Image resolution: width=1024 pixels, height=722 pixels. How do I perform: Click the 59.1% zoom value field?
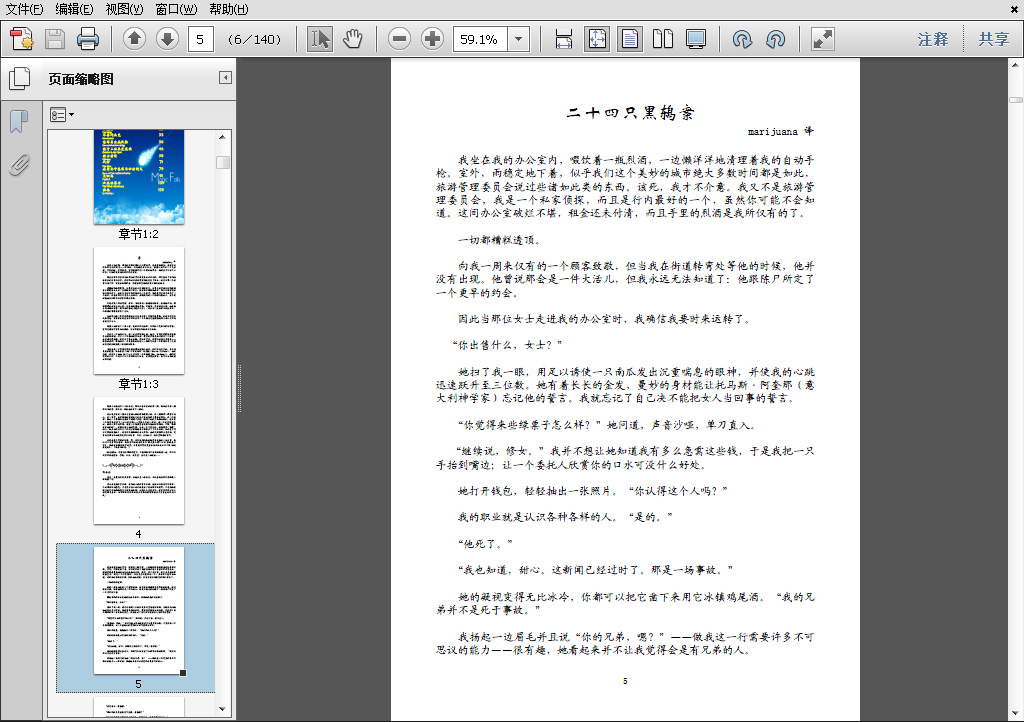pos(480,39)
